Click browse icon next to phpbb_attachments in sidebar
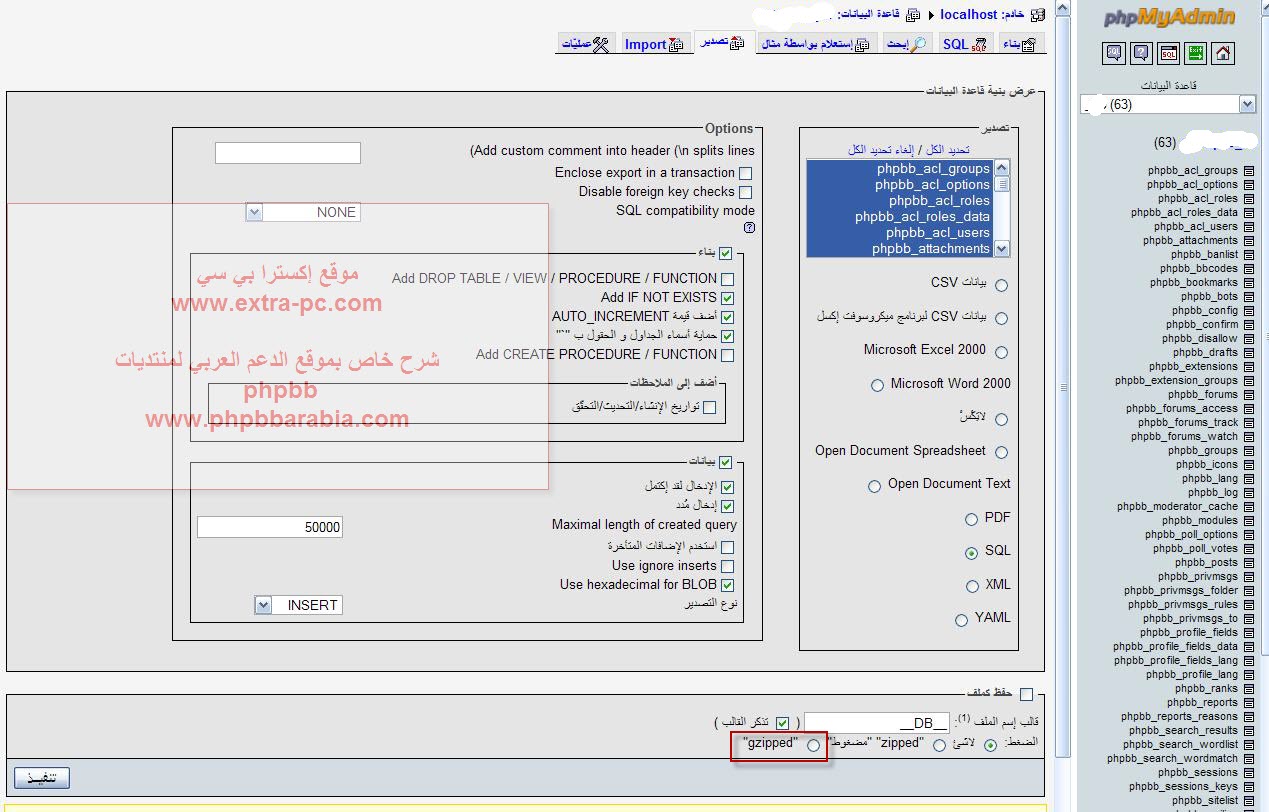 click(1248, 241)
